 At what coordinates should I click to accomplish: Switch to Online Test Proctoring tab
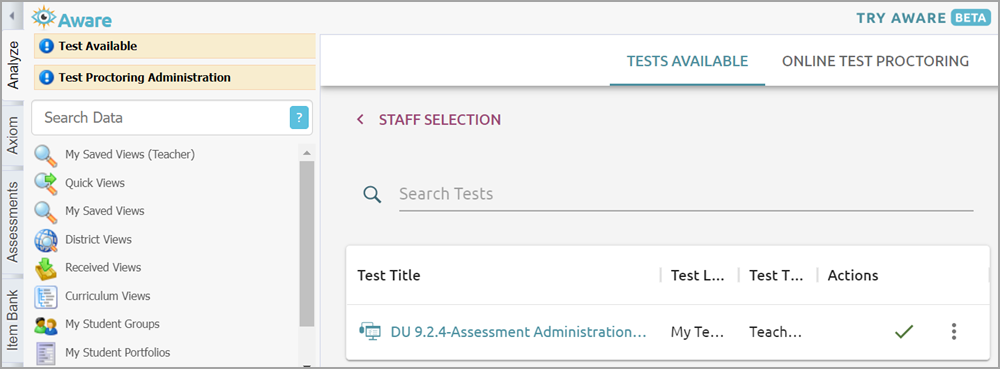(875, 61)
